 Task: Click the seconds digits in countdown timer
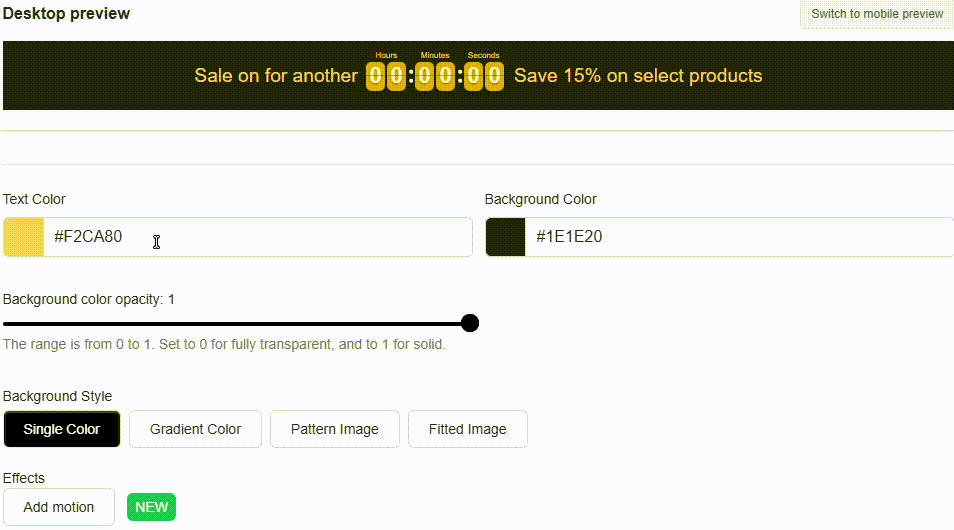pos(484,77)
